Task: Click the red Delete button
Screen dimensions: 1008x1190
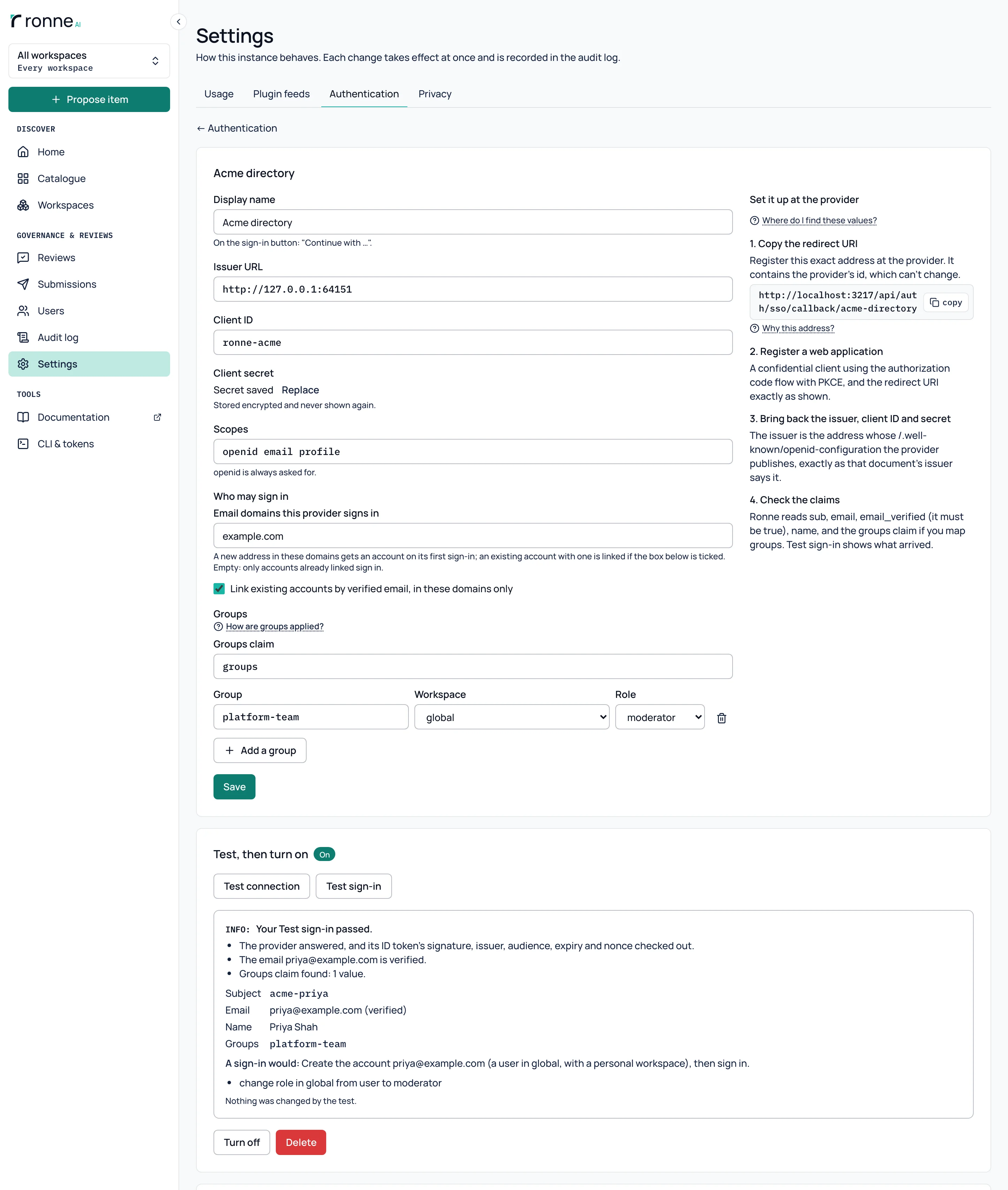Action: pyautogui.click(x=301, y=1142)
